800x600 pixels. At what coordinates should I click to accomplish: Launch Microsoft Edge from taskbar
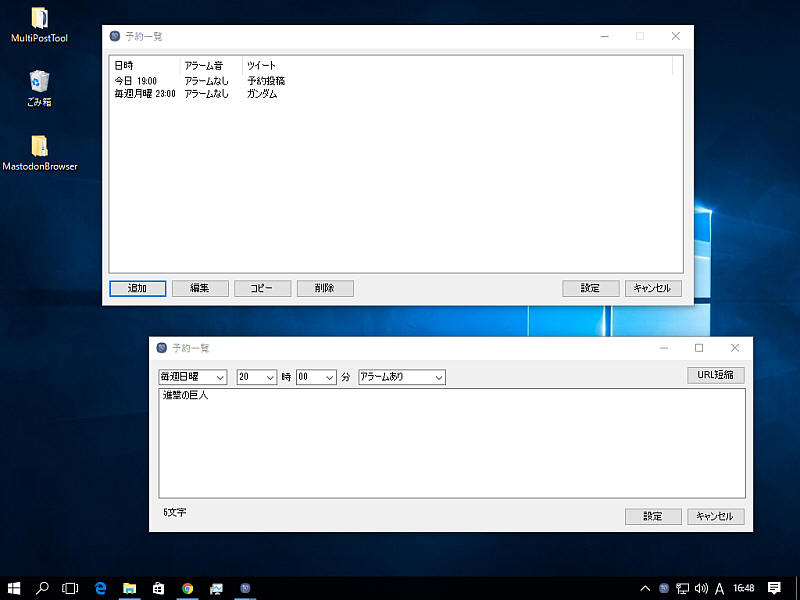101,588
